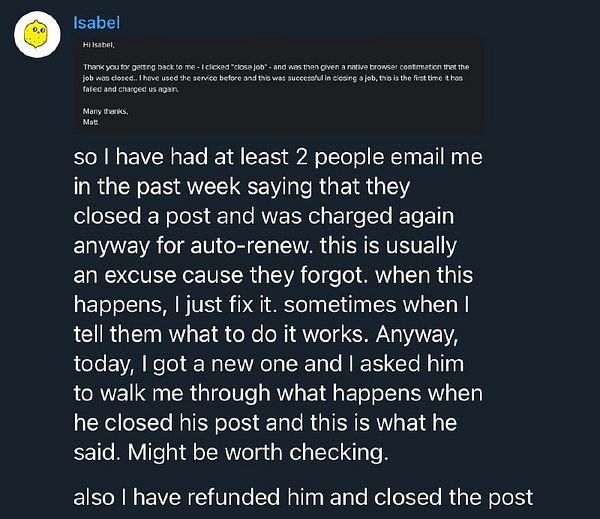This screenshot has height=519, width=600.
Task: Select line 'closed a post and was charged again'
Action: [264, 216]
